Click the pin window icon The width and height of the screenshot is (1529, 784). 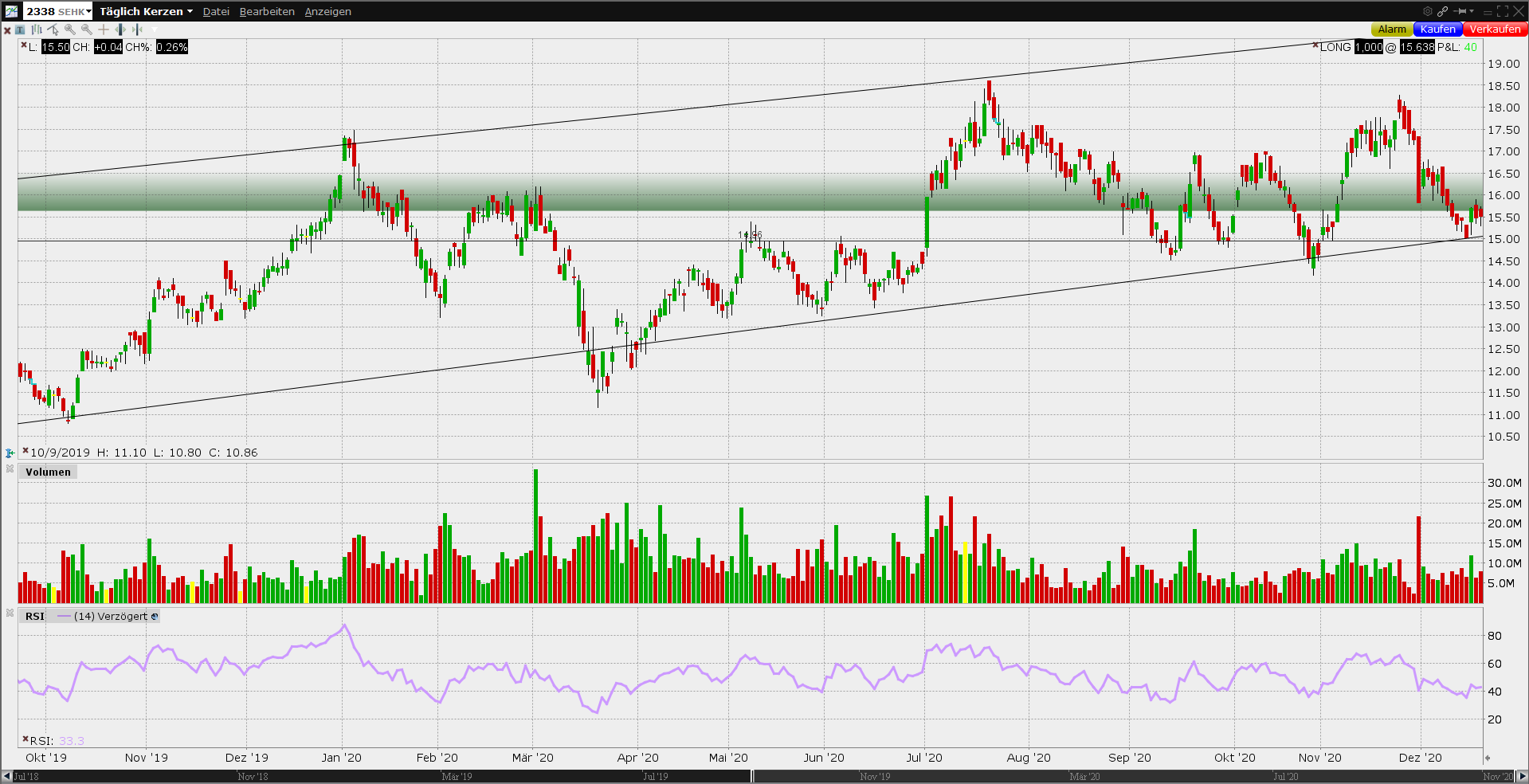[x=1460, y=11]
